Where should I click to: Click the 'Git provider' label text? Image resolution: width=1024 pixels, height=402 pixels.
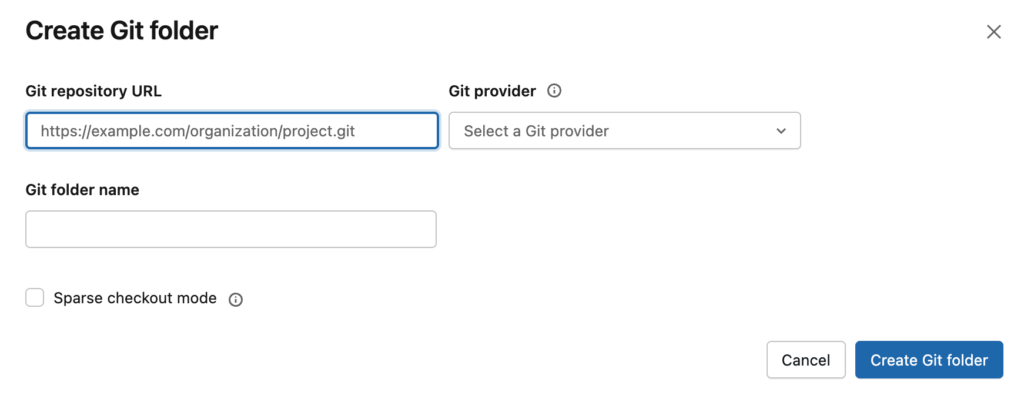[492, 91]
